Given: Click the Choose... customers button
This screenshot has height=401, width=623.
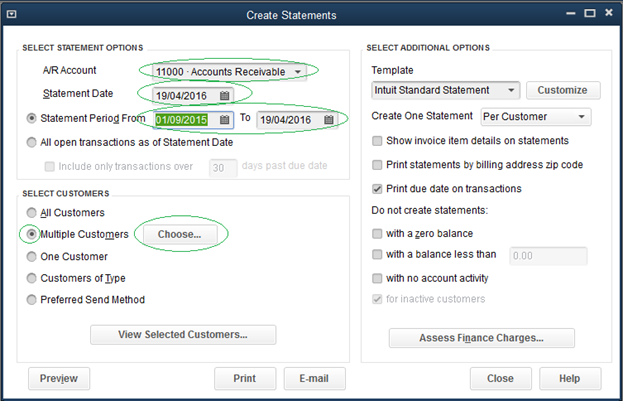Looking at the screenshot, I should [x=181, y=234].
